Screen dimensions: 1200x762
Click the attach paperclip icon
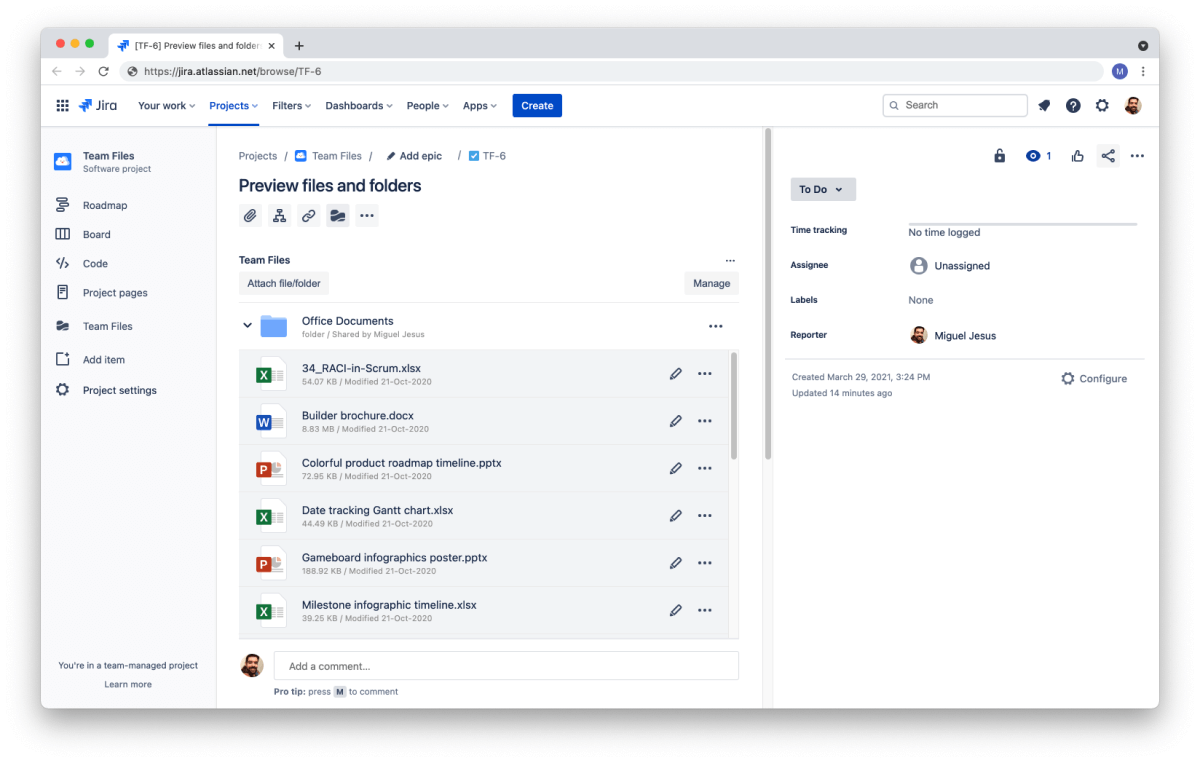tap(250, 215)
